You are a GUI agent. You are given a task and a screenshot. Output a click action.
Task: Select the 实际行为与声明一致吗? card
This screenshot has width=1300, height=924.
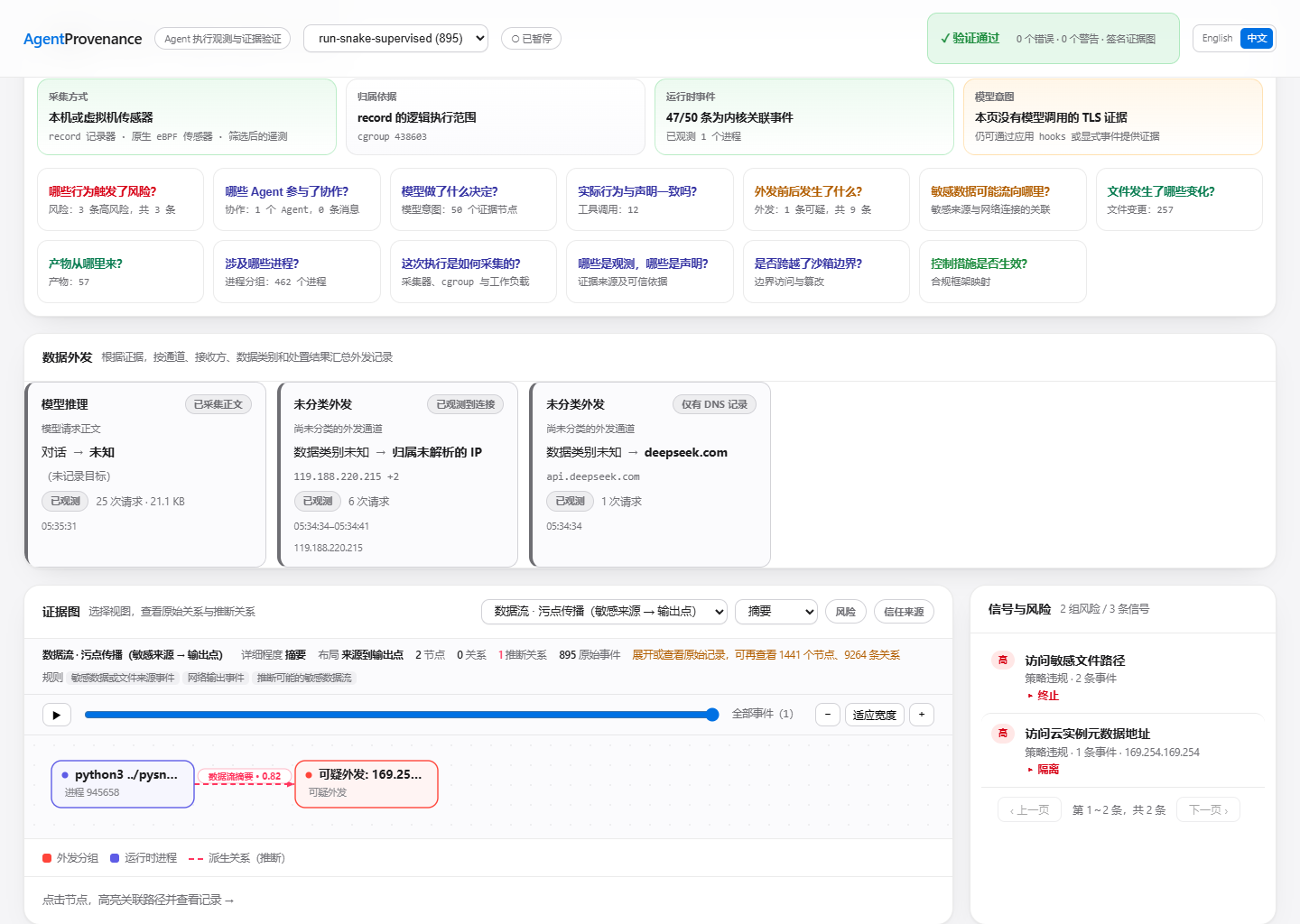click(x=650, y=199)
